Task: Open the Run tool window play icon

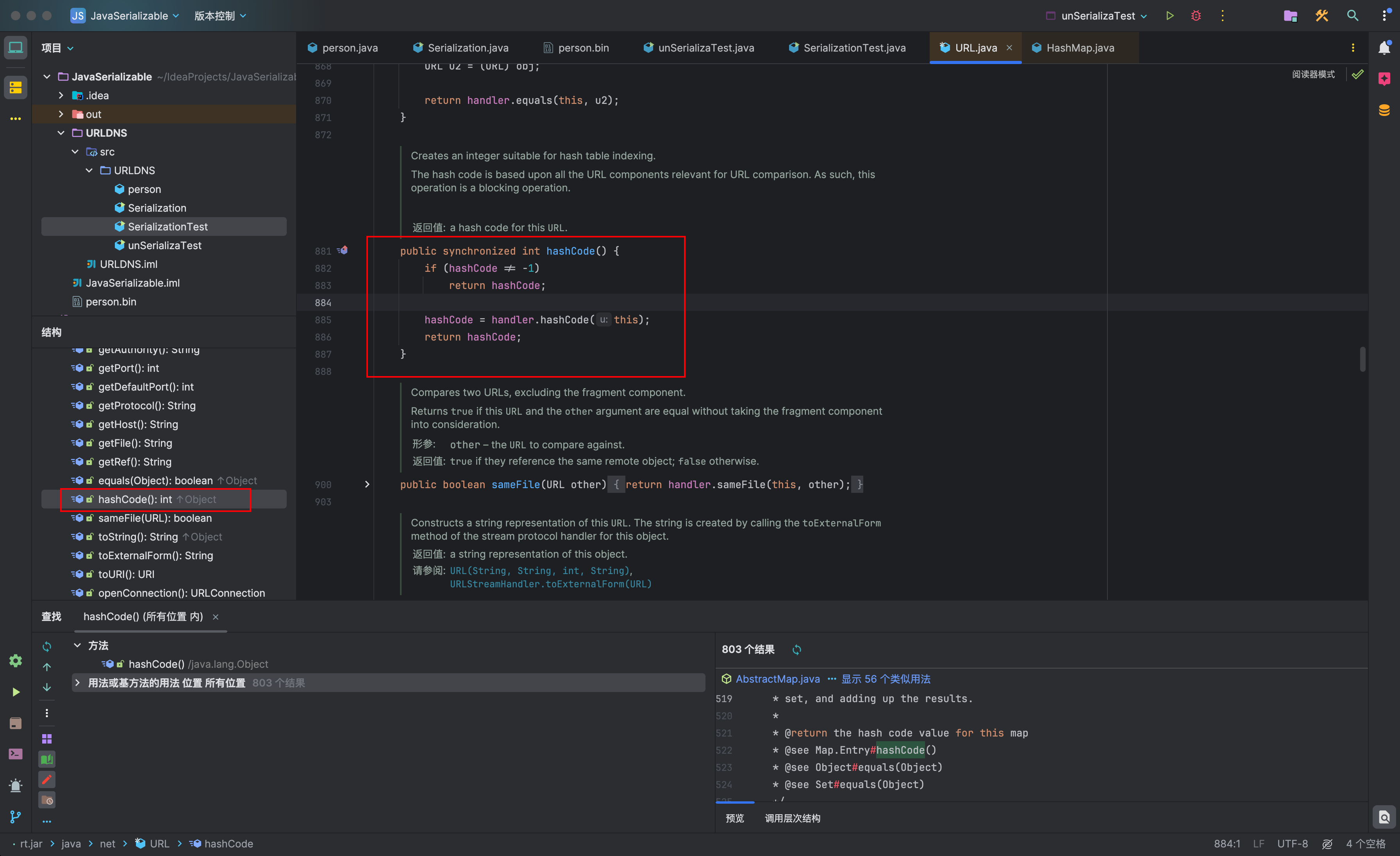Action: pyautogui.click(x=15, y=692)
